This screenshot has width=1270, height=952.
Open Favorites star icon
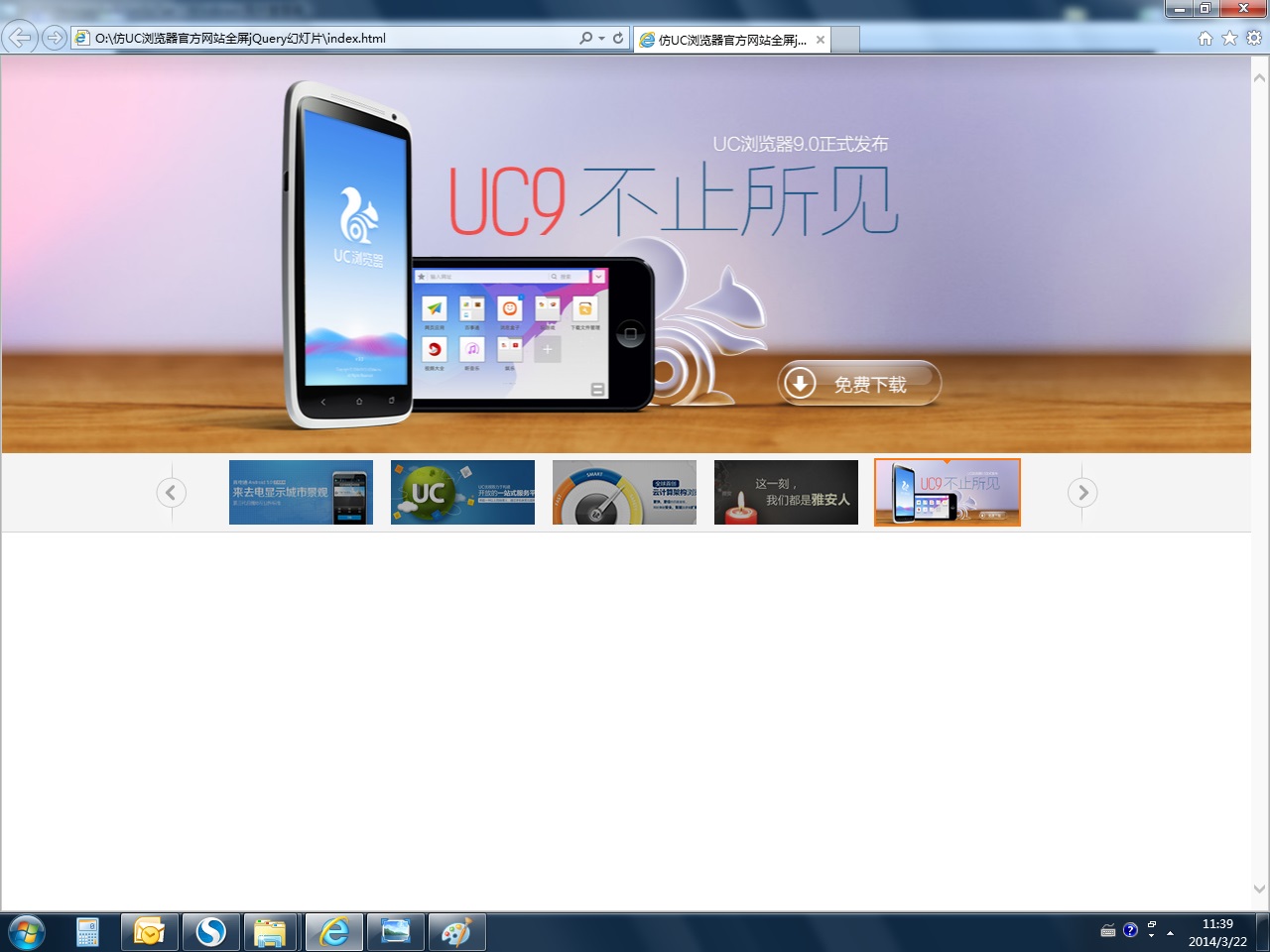coord(1229,38)
